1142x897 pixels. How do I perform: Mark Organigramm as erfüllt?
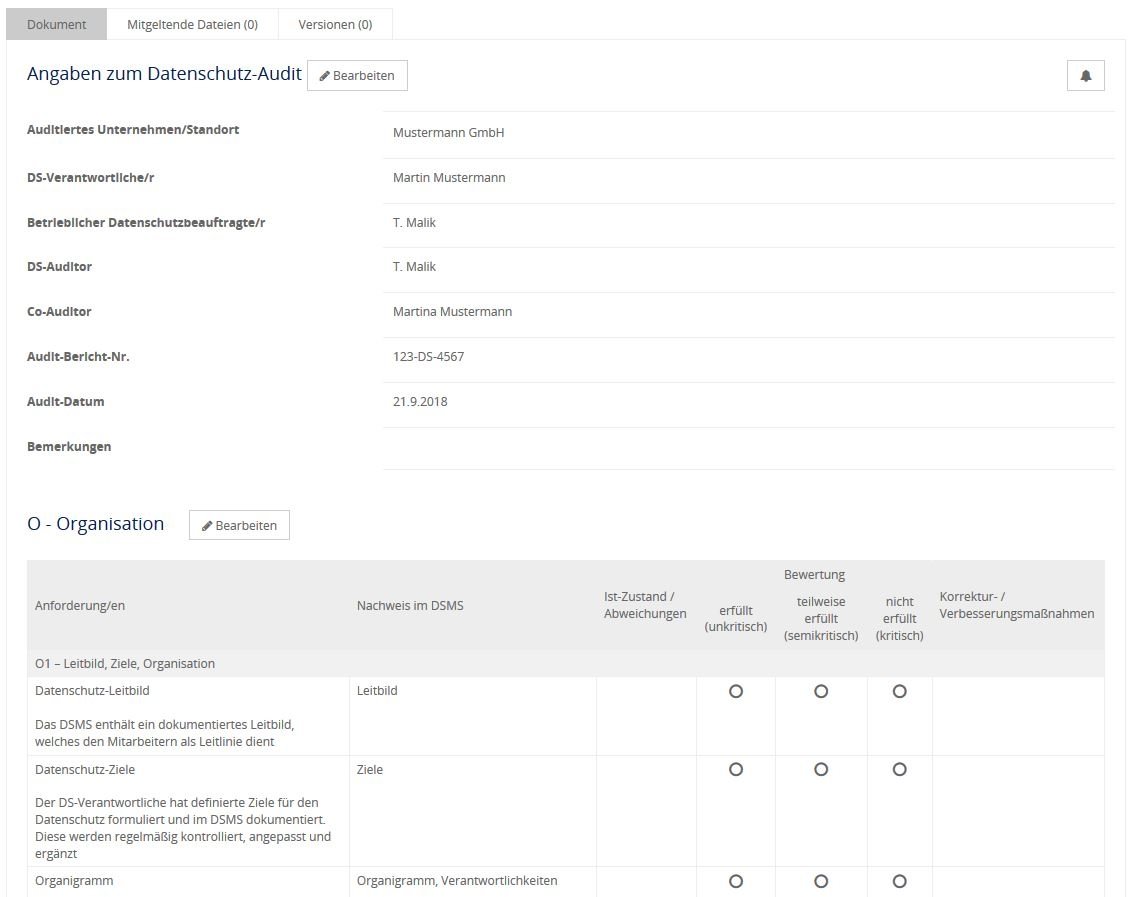[736, 881]
